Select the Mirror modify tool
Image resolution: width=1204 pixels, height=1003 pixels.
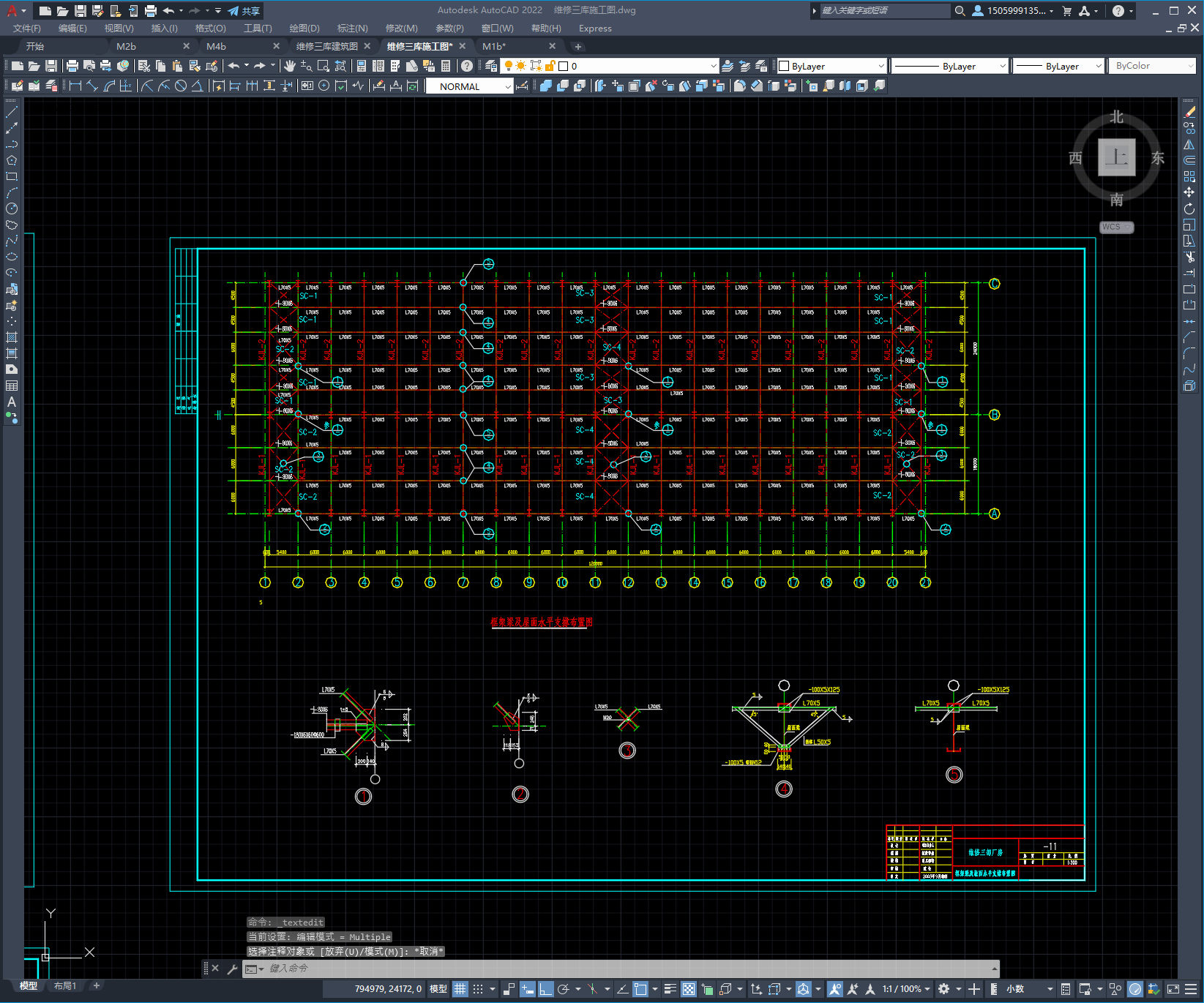pyautogui.click(x=1189, y=145)
